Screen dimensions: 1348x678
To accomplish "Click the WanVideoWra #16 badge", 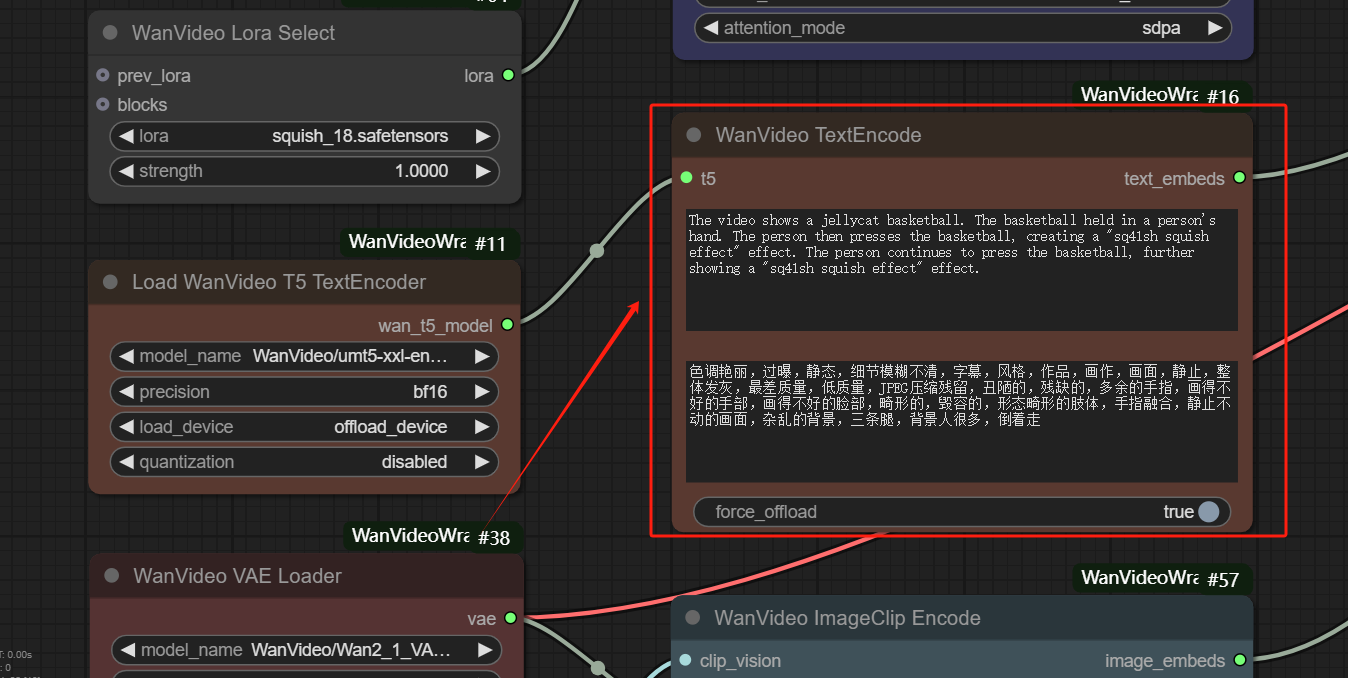I will 1160,95.
